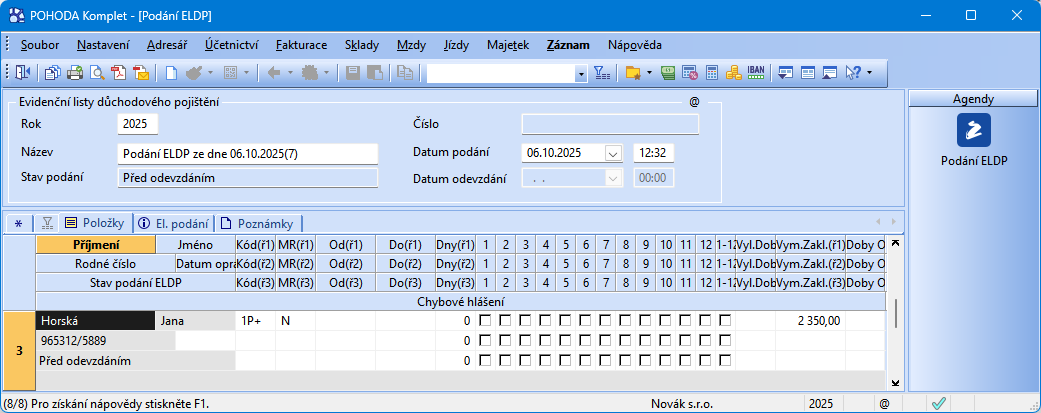Click the new record blank page icon

(171, 72)
